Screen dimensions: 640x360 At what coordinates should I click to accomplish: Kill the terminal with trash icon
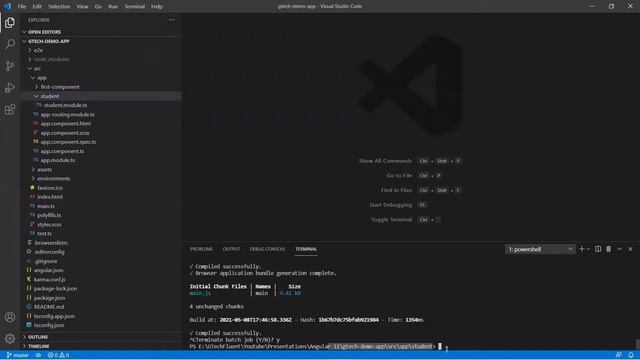click(609, 249)
